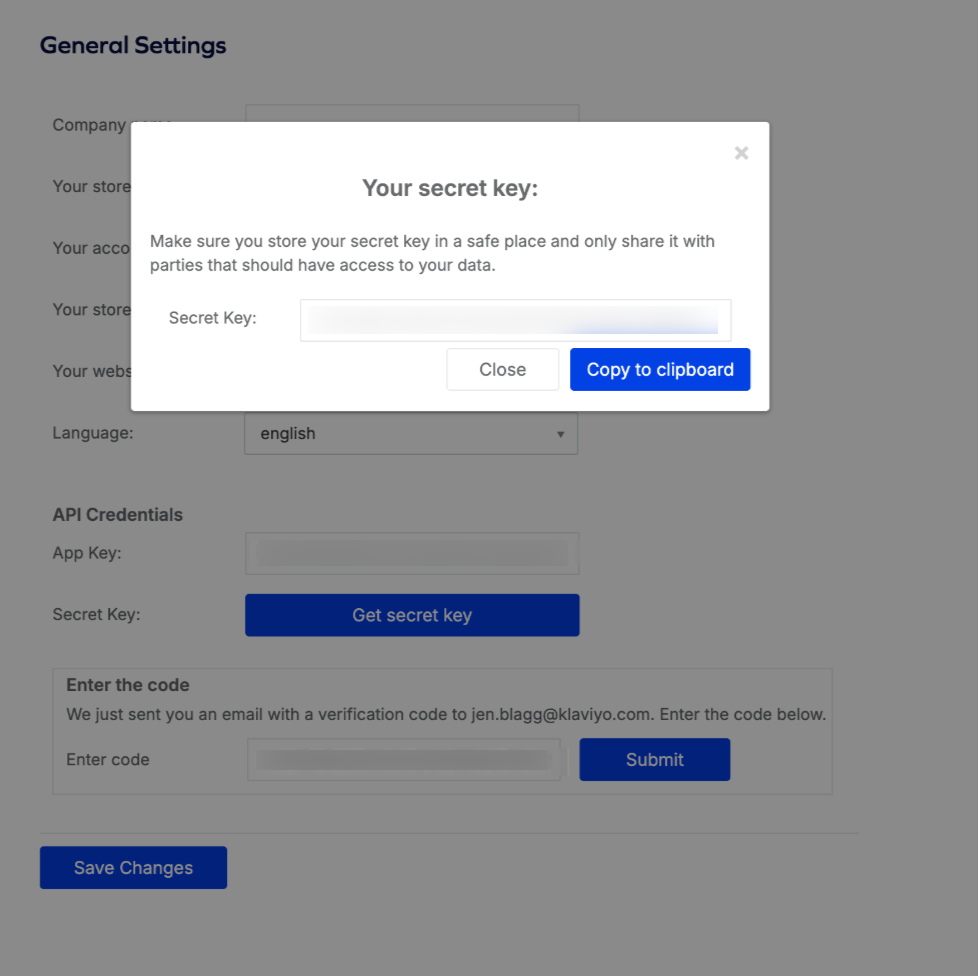Click the Company name field above the dialog

coord(412,112)
